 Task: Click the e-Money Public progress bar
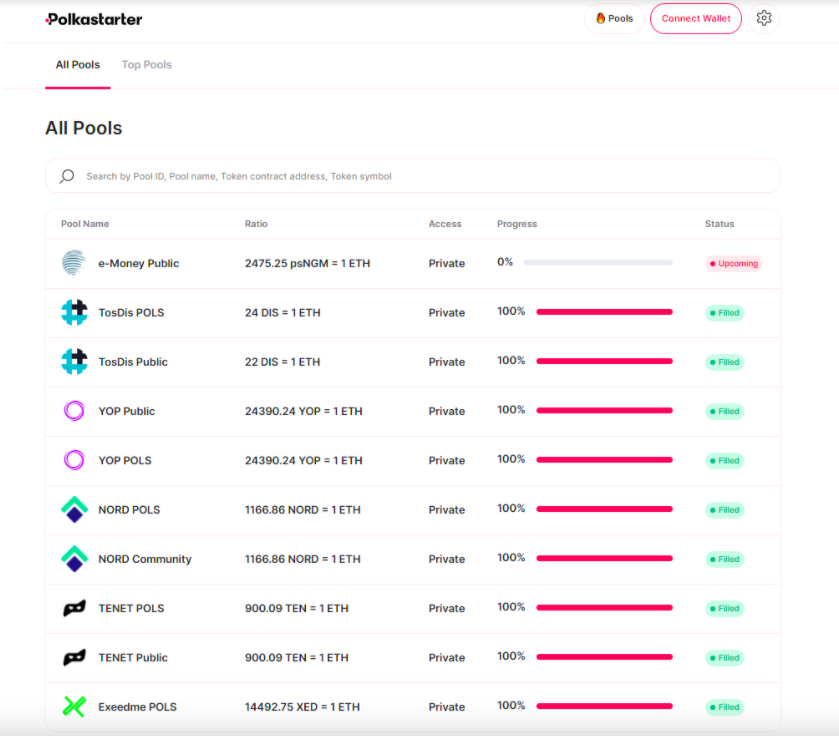pos(598,263)
